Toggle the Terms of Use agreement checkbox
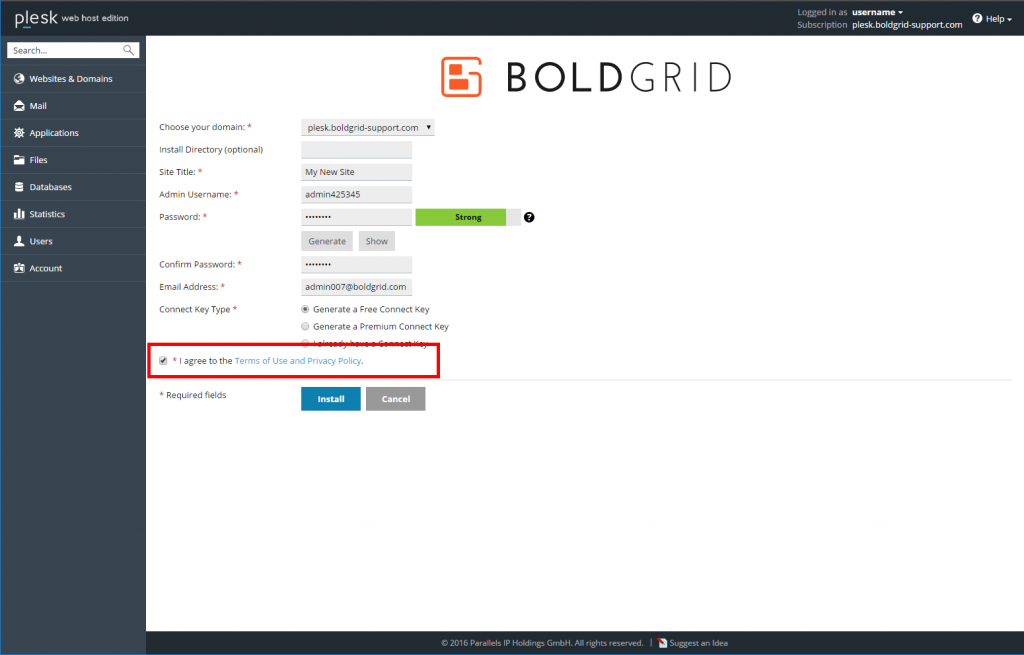1024x655 pixels. (x=163, y=360)
